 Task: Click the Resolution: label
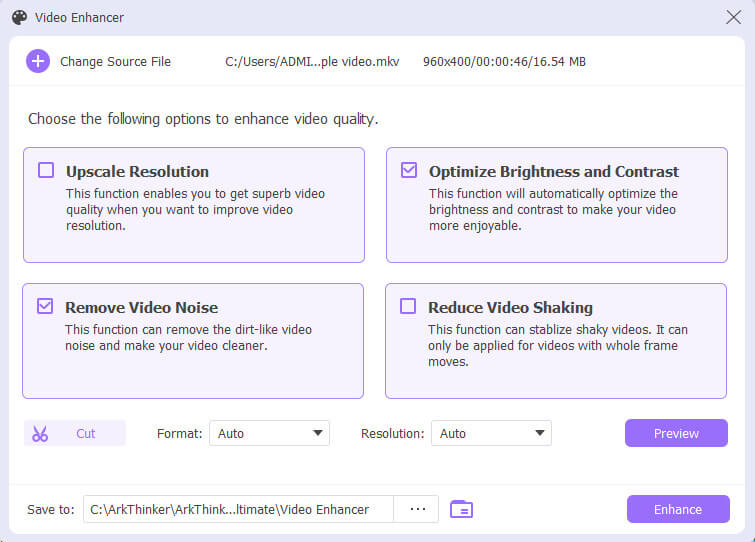tap(392, 434)
